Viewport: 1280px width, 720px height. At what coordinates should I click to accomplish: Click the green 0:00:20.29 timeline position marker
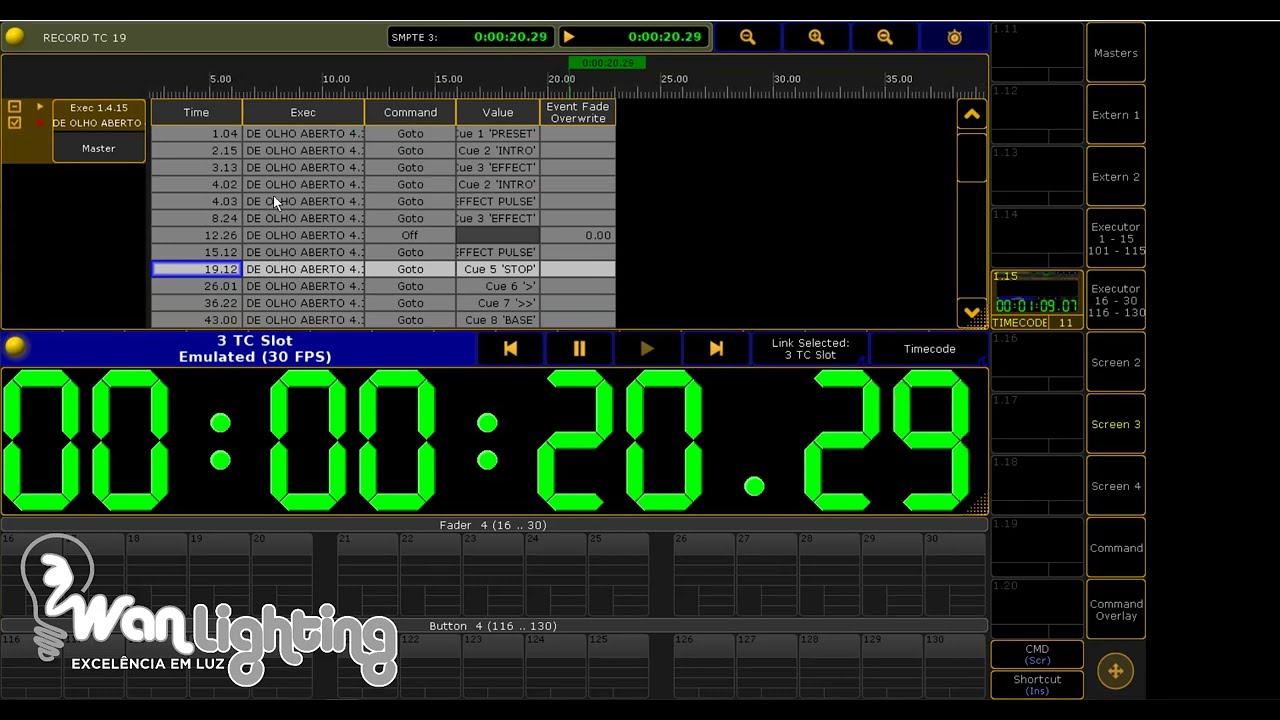pos(607,63)
